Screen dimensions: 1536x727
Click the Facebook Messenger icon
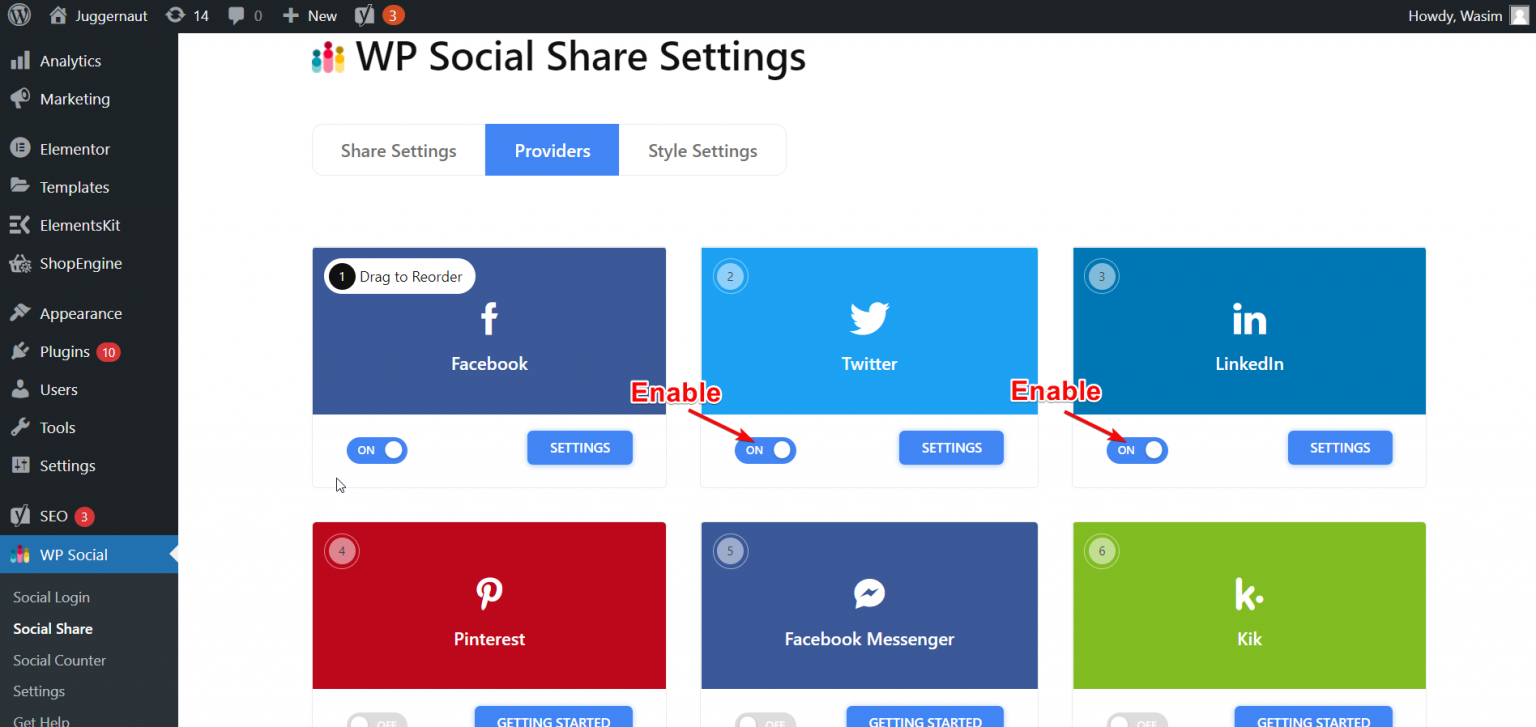pos(868,593)
